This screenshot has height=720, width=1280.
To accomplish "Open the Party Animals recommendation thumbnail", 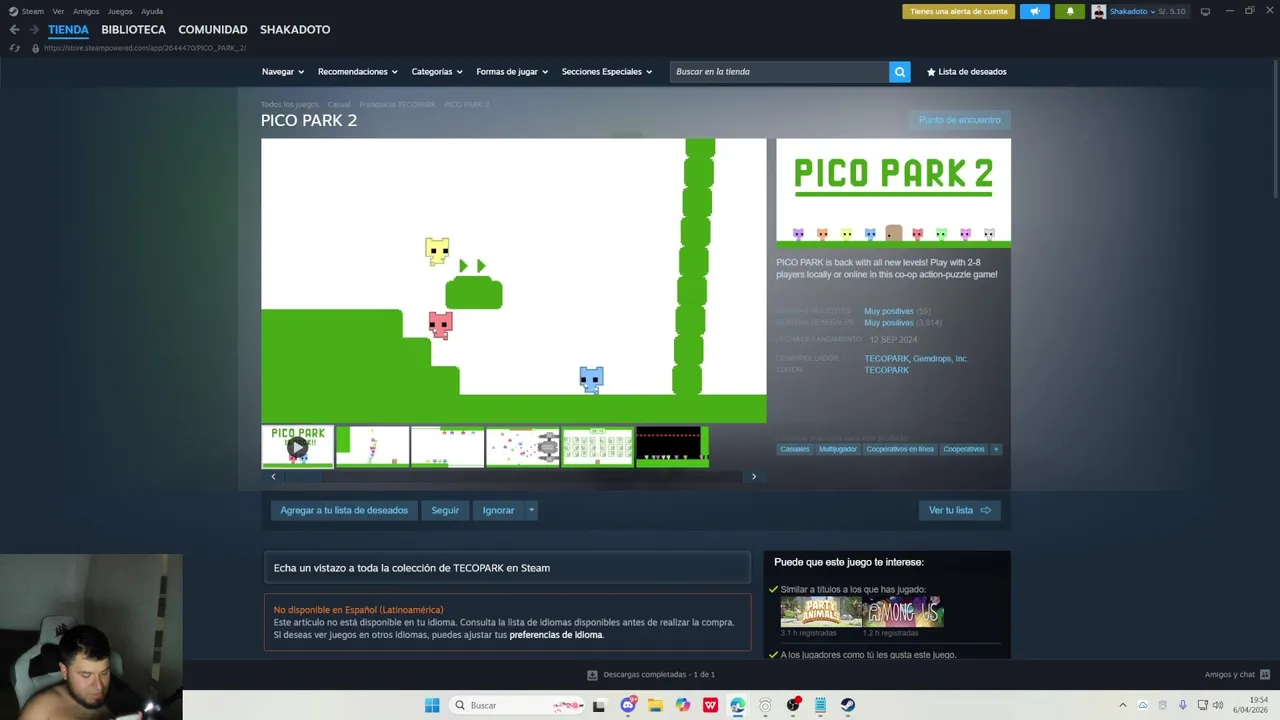I will [x=821, y=612].
